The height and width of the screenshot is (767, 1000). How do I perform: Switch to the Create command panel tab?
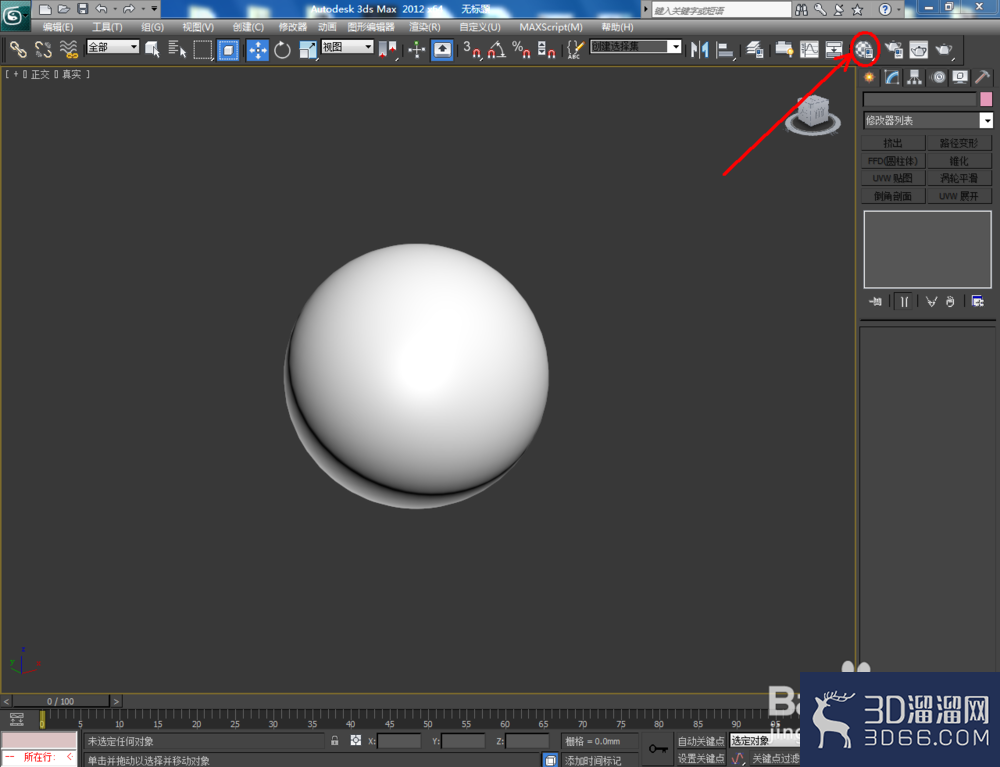[869, 78]
